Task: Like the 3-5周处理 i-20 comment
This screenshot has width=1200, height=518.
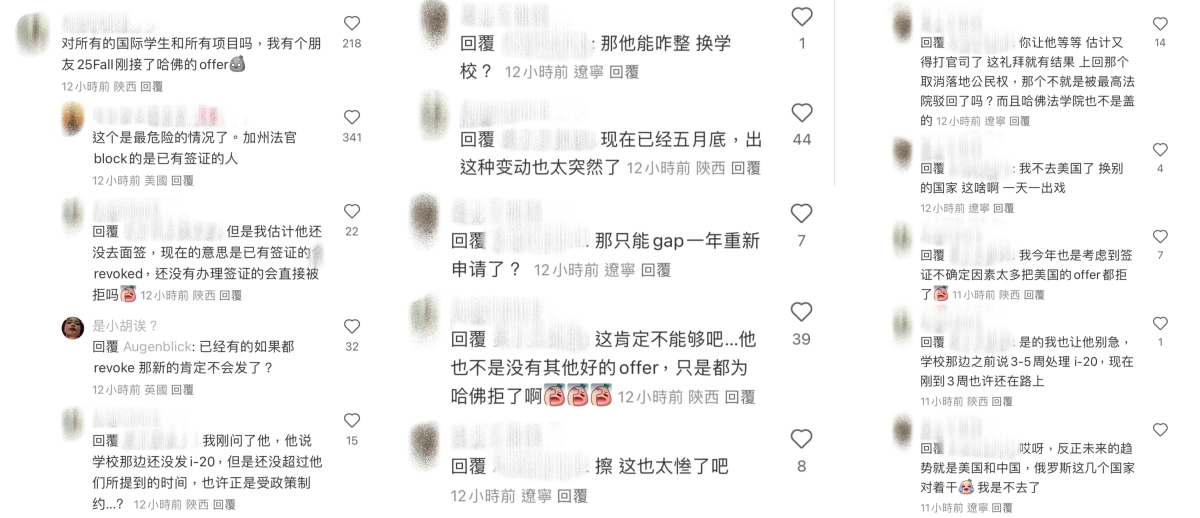Action: [x=1160, y=324]
